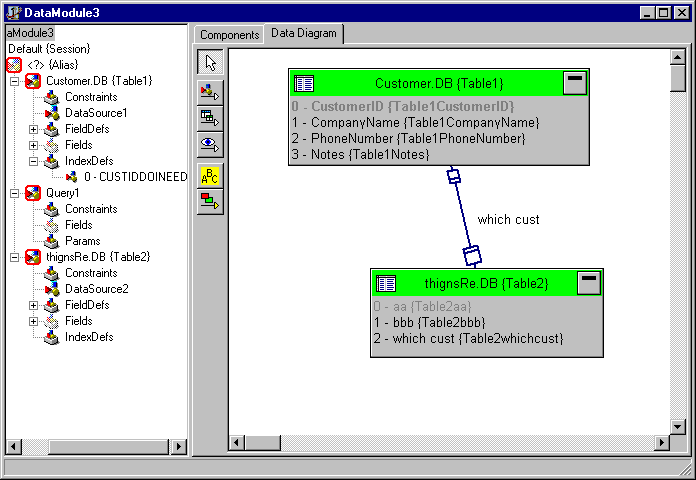Click the IndexDefs icon under thignsRe.DB
This screenshot has width=696, height=480.
coord(52,337)
